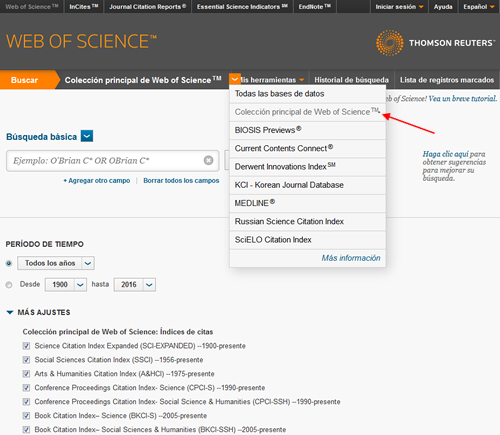Select Colección principal de Web of Science in the list
Image resolution: width=500 pixels, height=435 pixels.
pyautogui.click(x=307, y=112)
